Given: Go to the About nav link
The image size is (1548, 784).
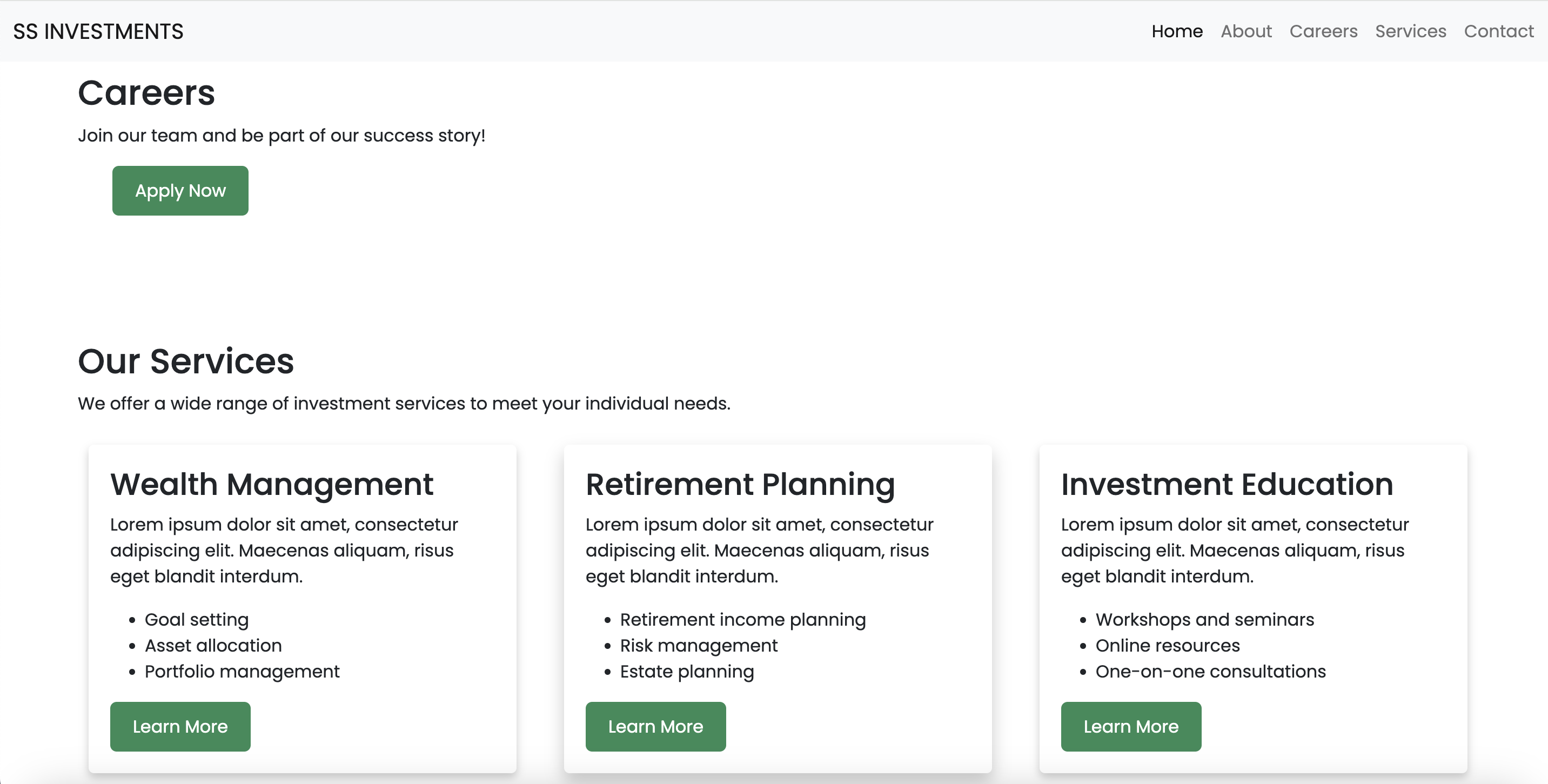Looking at the screenshot, I should tap(1246, 31).
